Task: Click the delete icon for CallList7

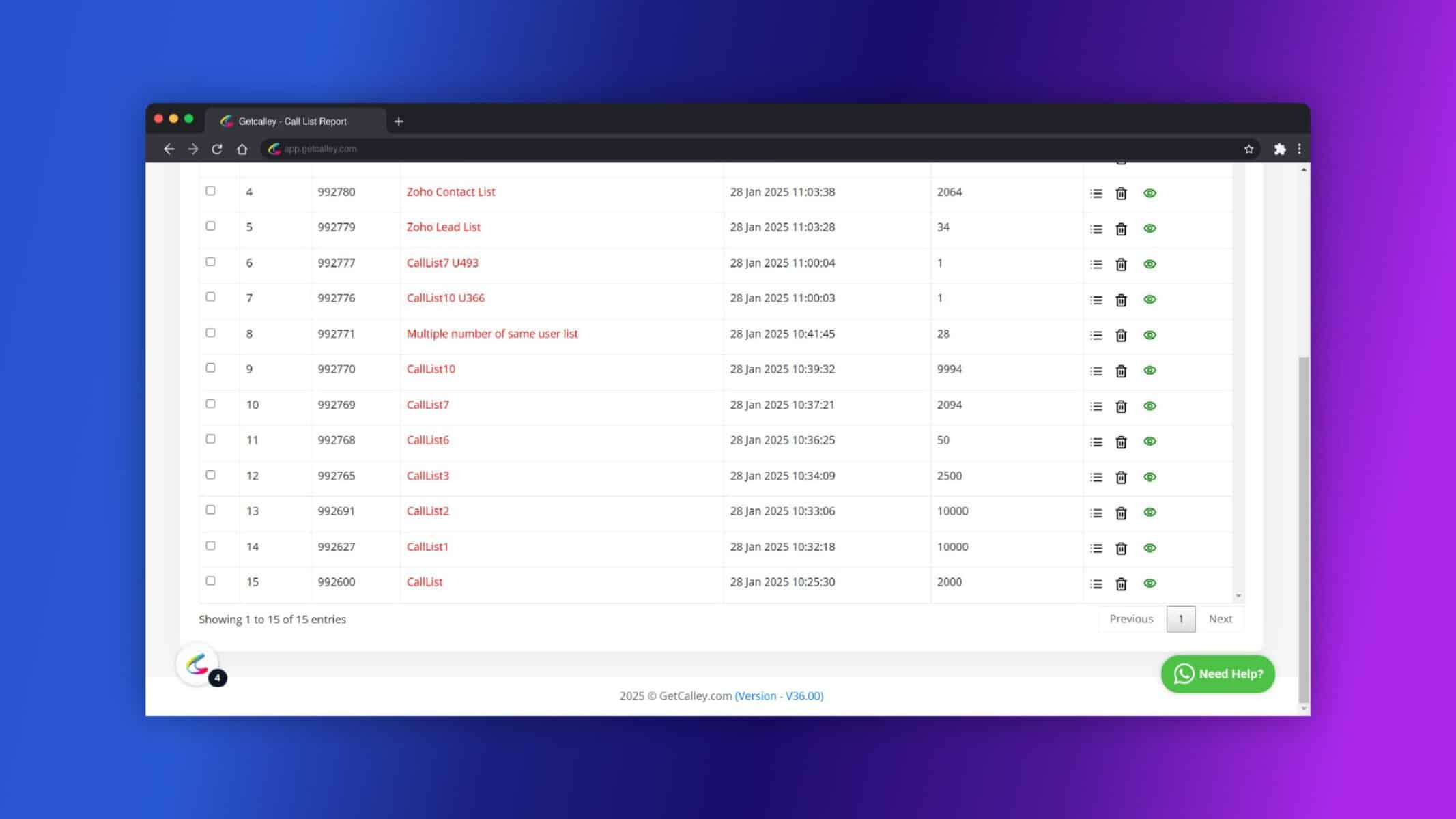Action: pyautogui.click(x=1121, y=406)
